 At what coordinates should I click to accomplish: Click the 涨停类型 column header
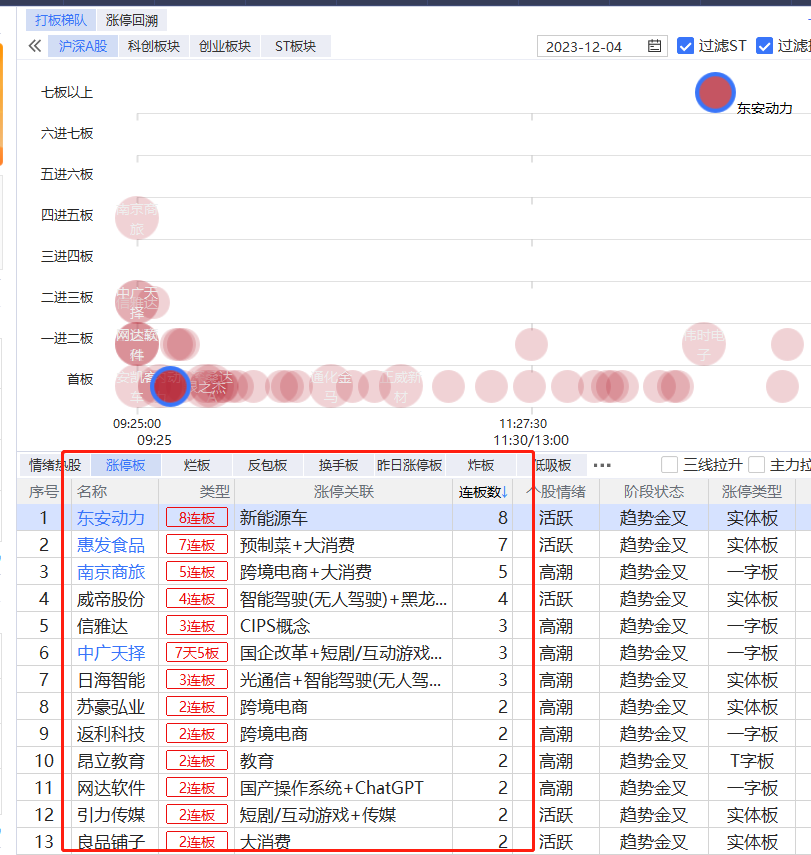click(x=752, y=492)
